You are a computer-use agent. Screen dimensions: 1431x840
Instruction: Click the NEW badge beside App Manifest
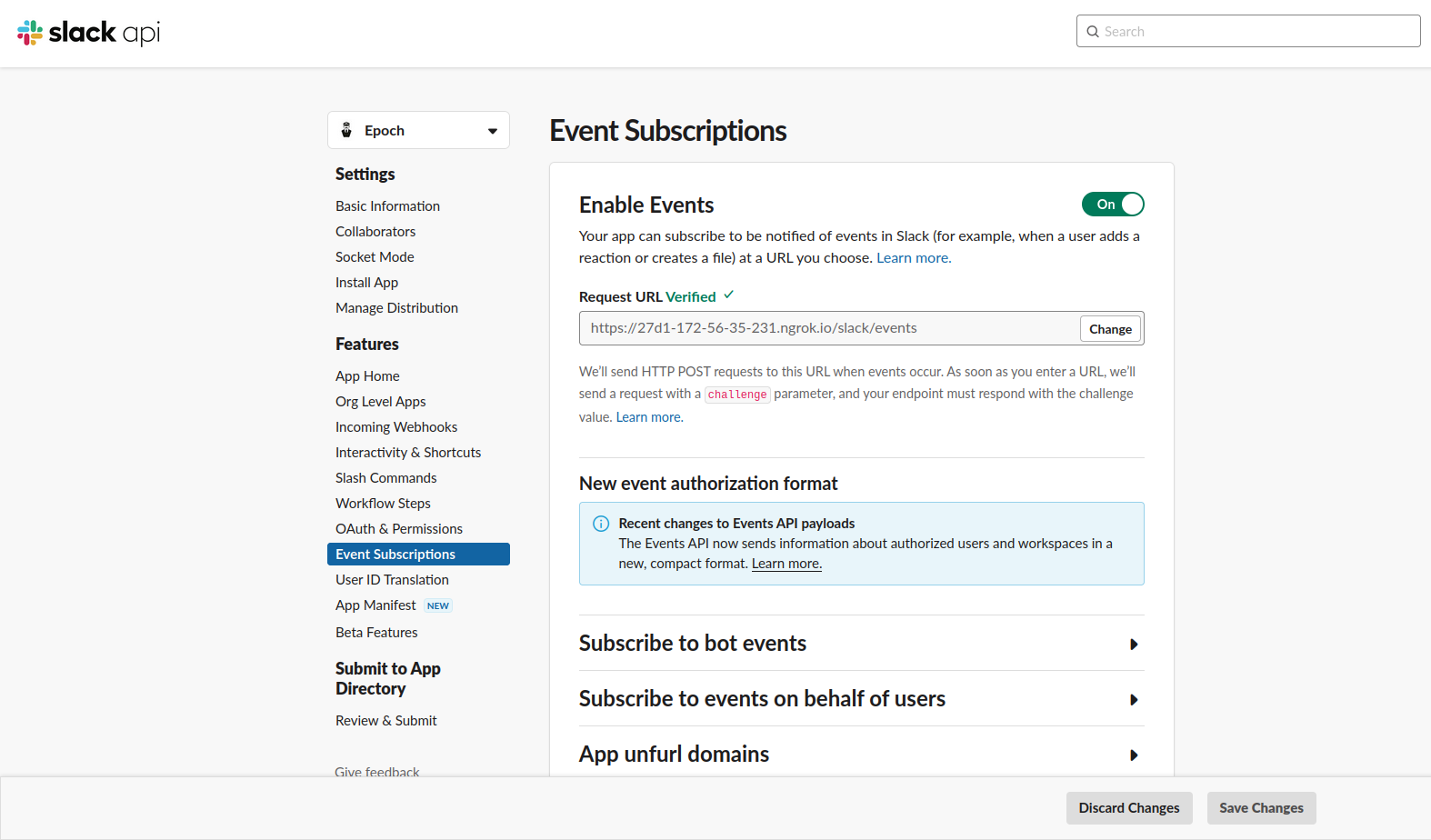438,605
